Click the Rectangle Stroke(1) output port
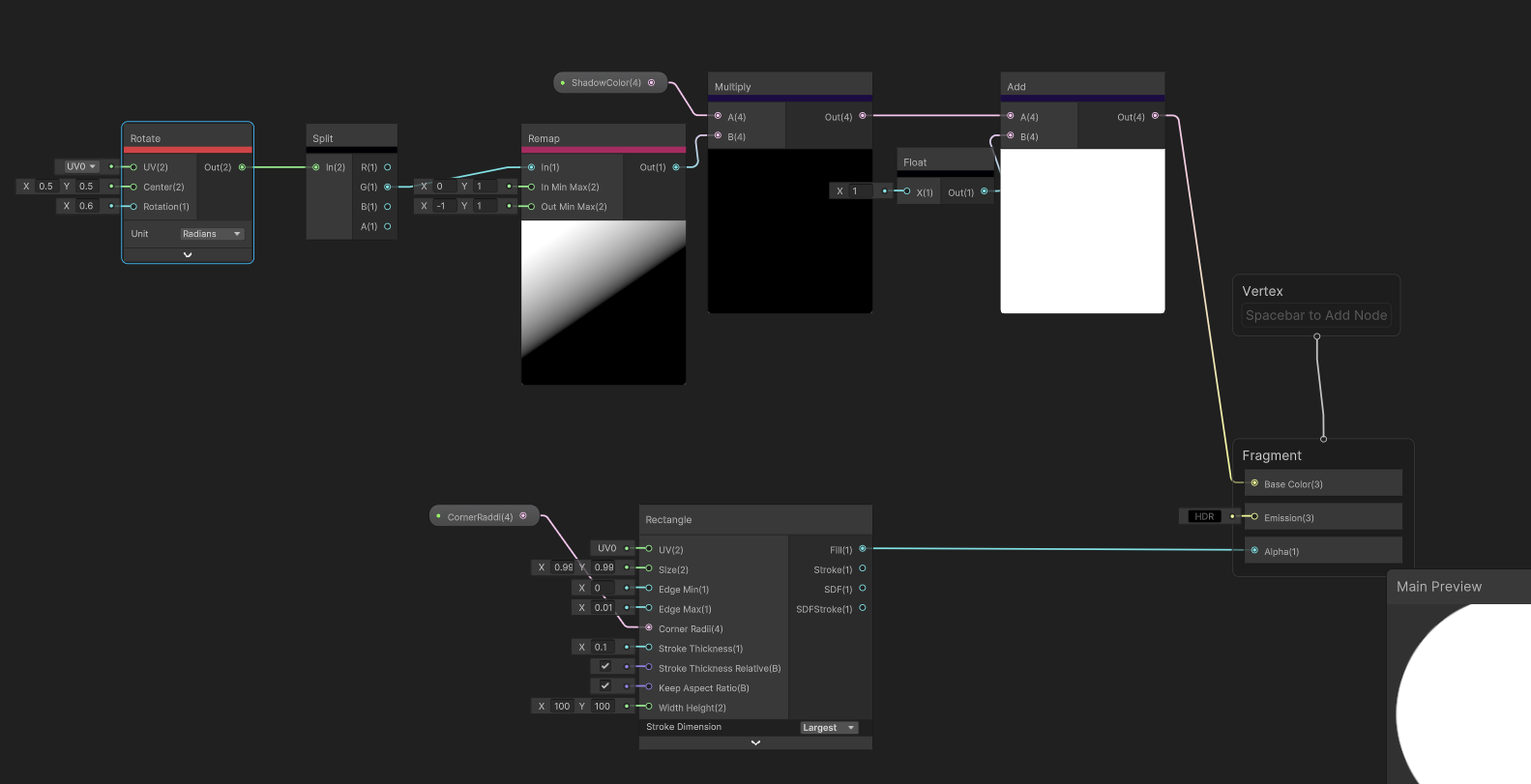 tap(863, 568)
